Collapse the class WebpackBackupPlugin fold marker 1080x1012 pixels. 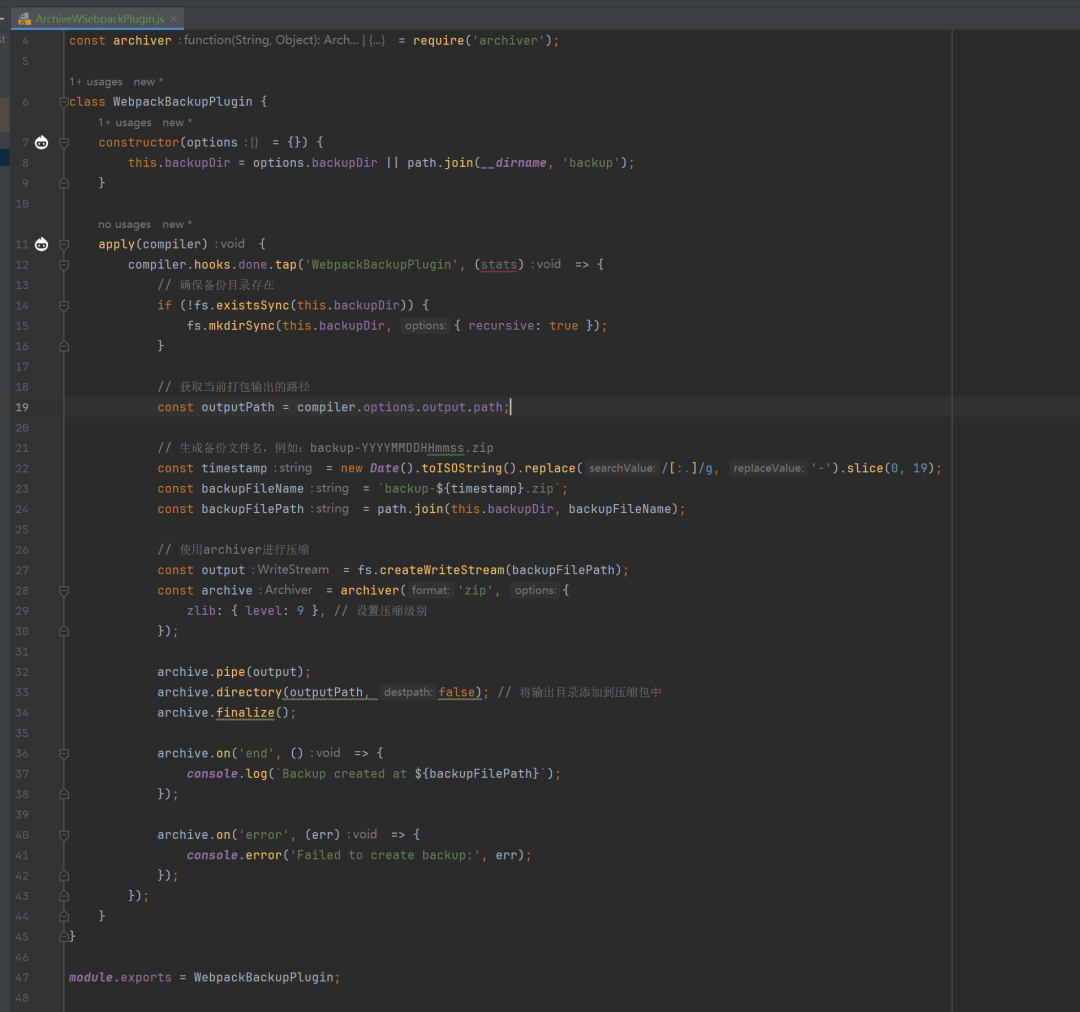tap(64, 102)
